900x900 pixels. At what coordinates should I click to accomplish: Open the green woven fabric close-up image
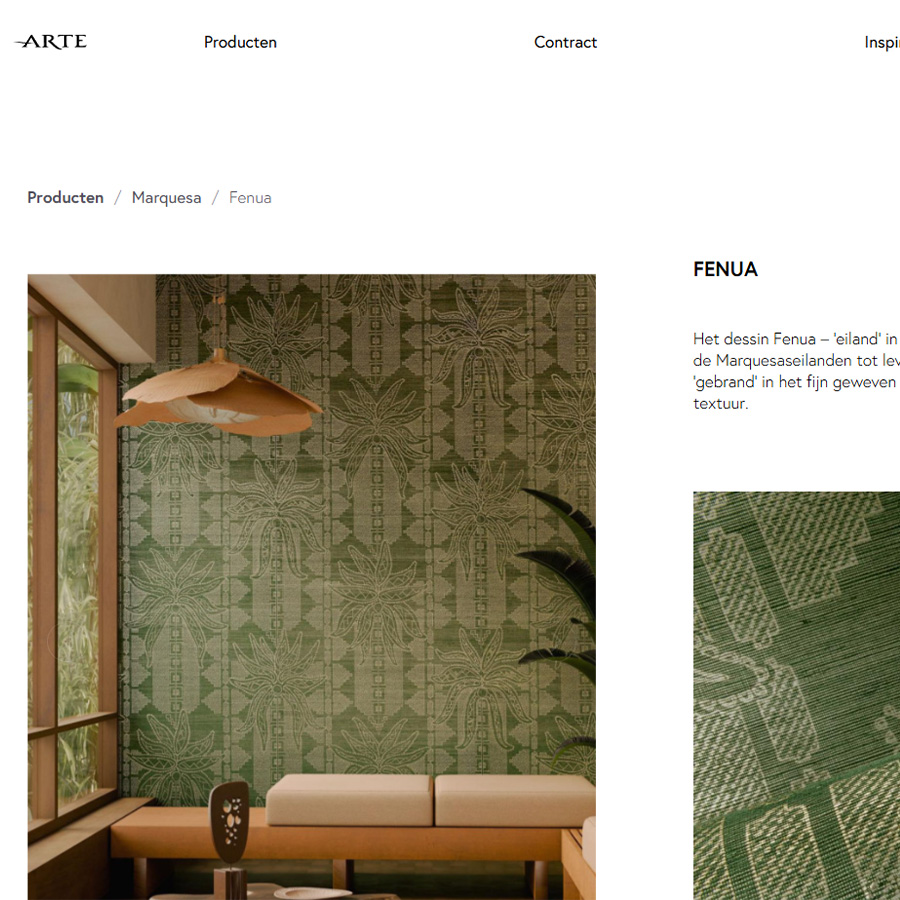click(x=796, y=695)
